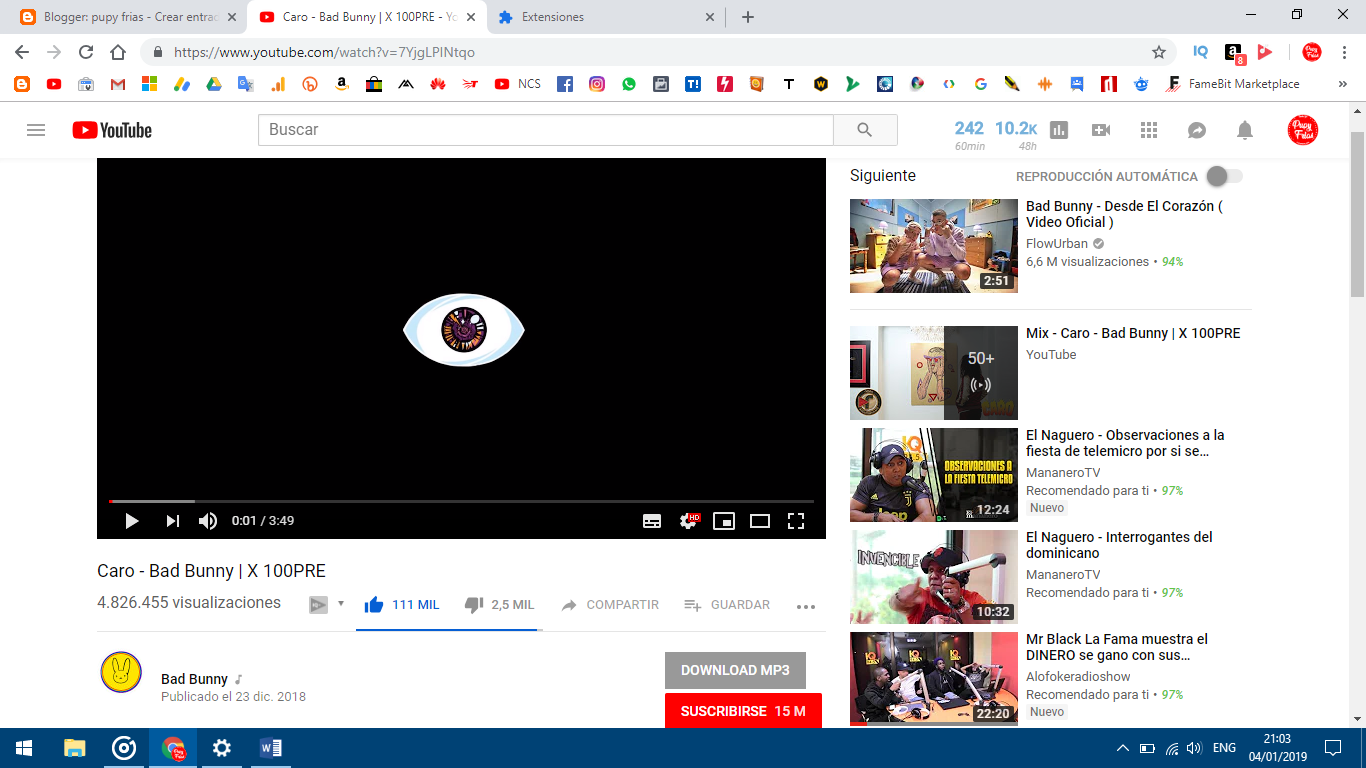The image size is (1366, 768).
Task: Open the Blogger bookmark icon
Action: [22, 84]
